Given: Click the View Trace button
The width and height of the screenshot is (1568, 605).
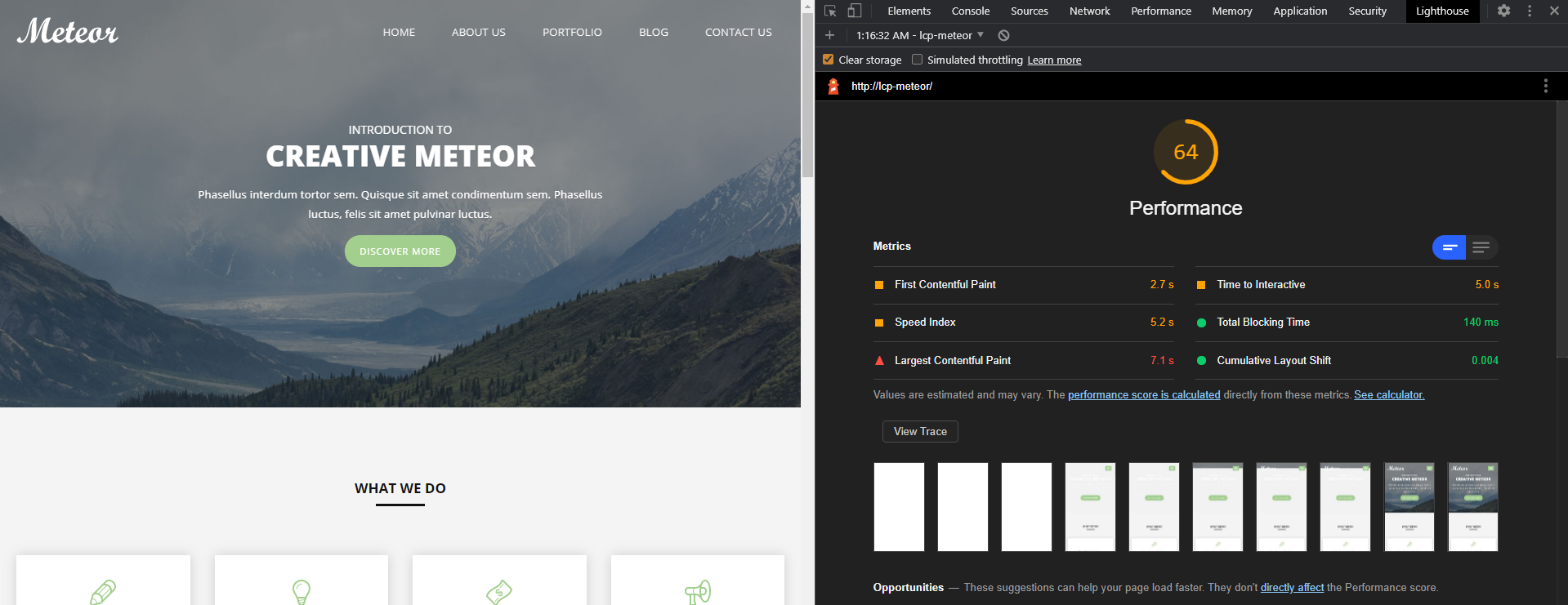Looking at the screenshot, I should (920, 431).
